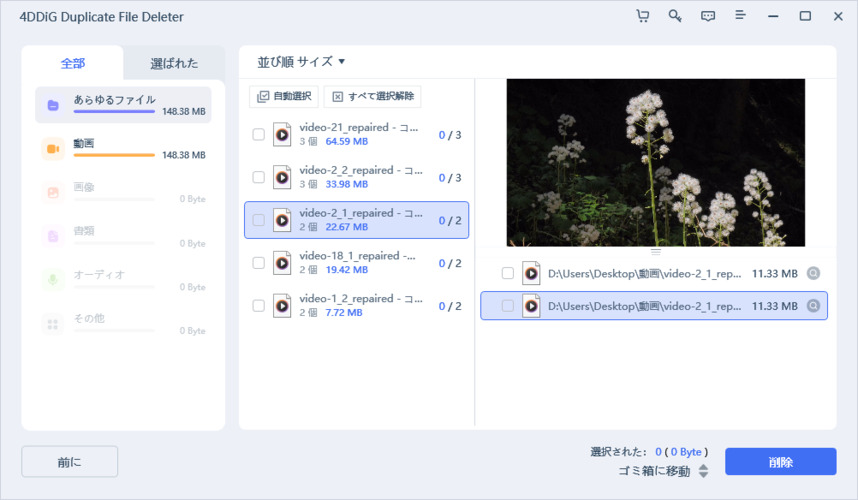Click the 19.42 MB size text
This screenshot has height=500, width=858.
coord(346,270)
